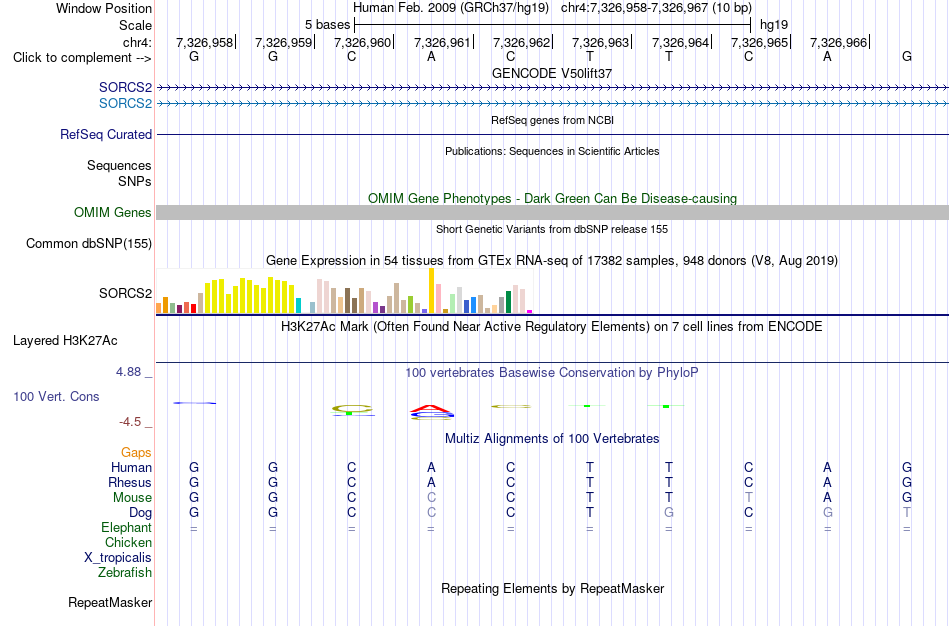Click the dark blue SORCS2 transcript arrow line
Image resolution: width=950 pixels, height=626 pixels.
coord(552,88)
